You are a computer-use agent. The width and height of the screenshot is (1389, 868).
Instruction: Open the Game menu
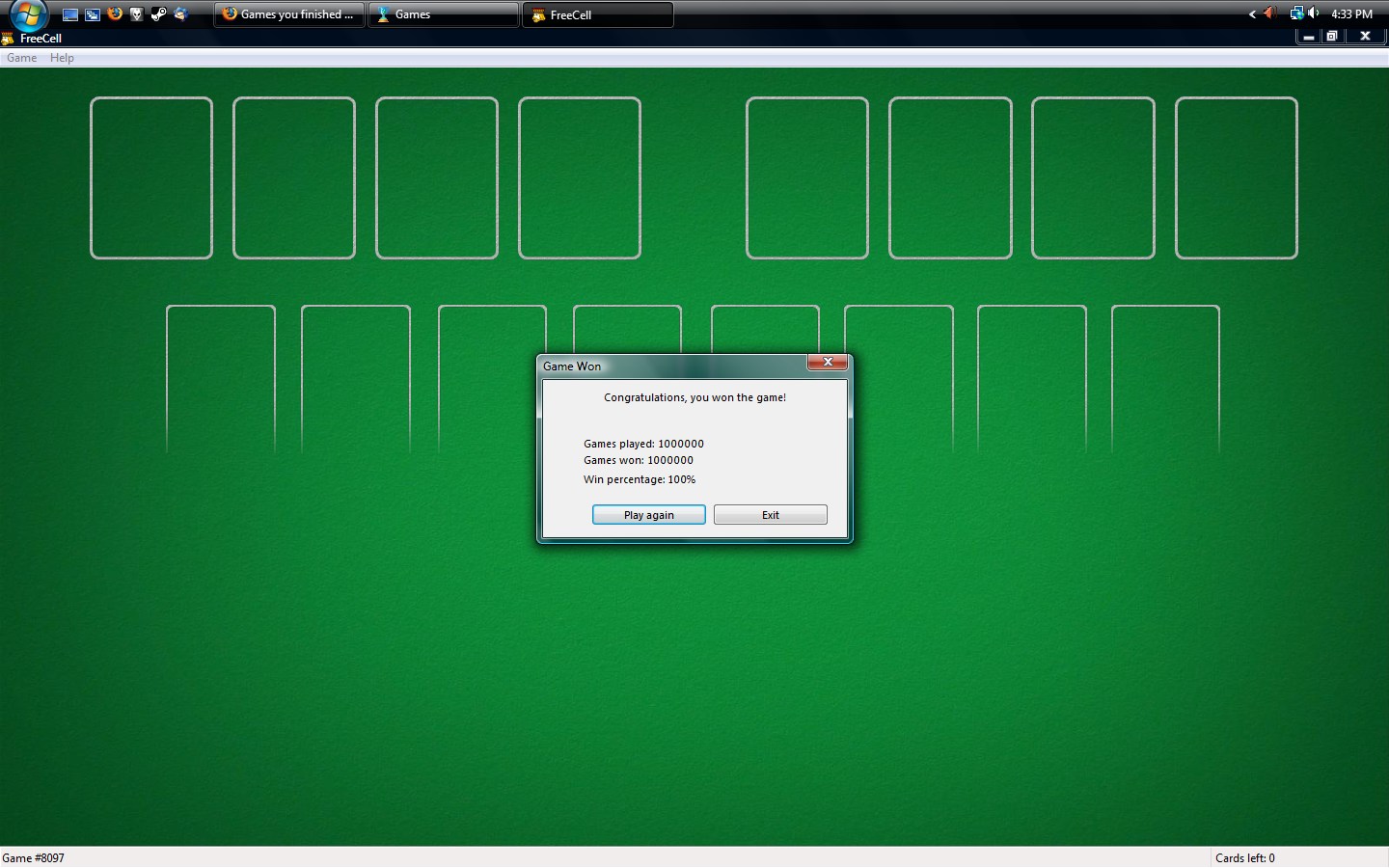pyautogui.click(x=21, y=58)
